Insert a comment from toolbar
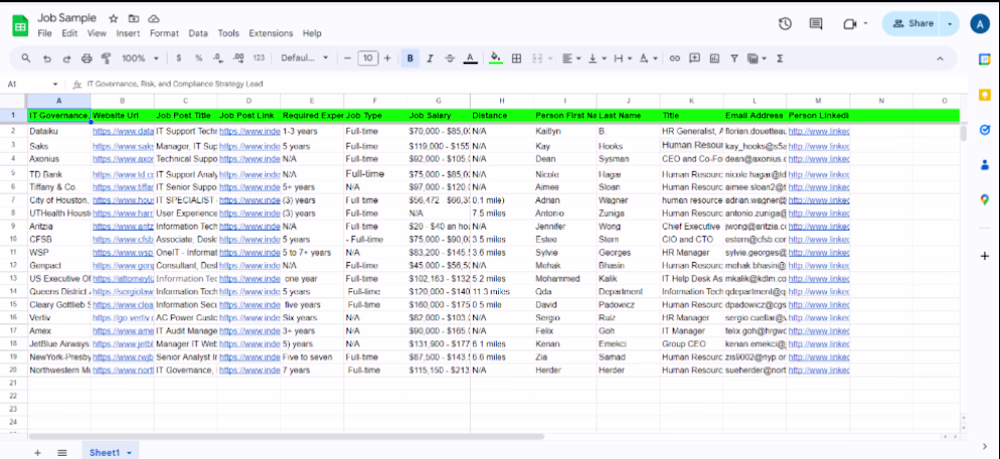The image size is (1000, 459). click(x=695, y=58)
